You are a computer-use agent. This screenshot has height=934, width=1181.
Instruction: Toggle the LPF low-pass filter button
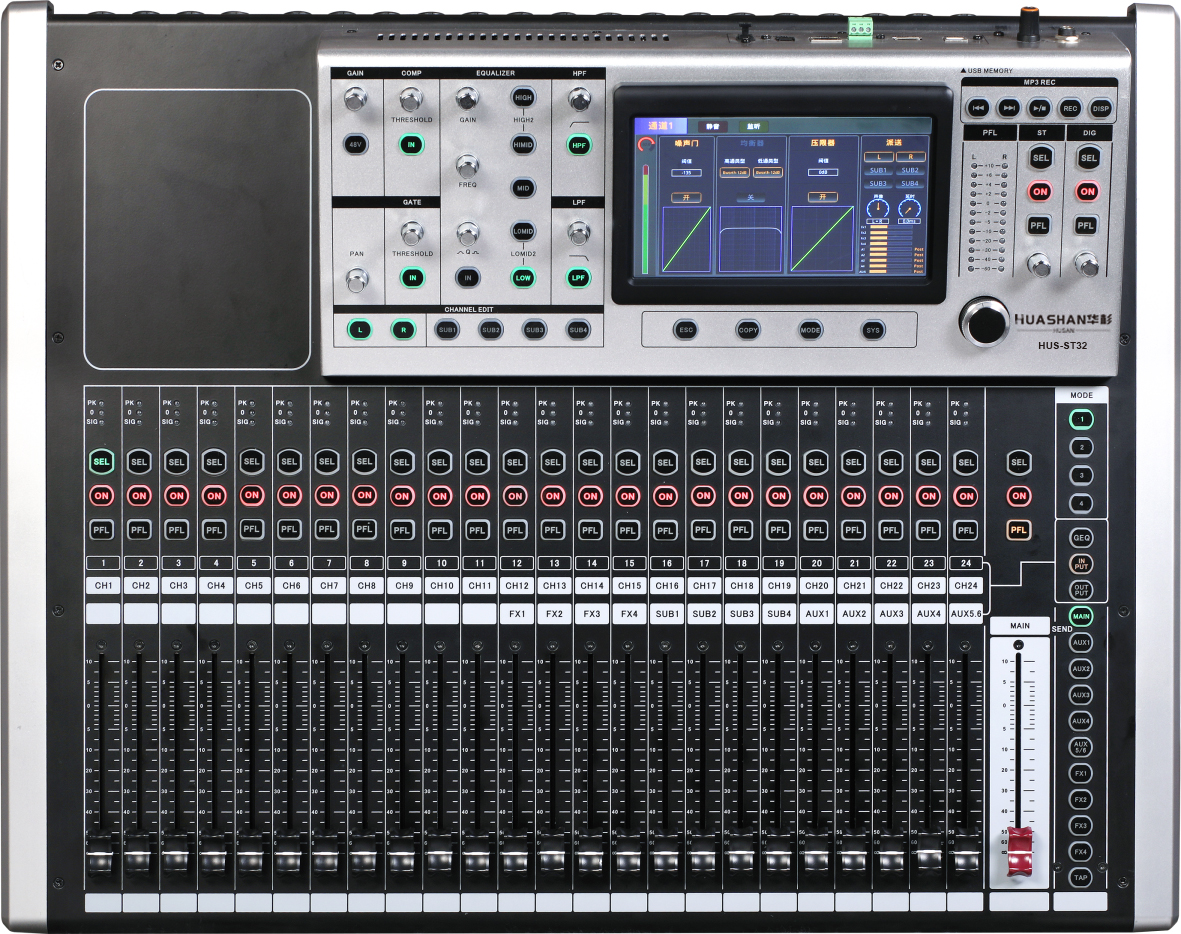[x=578, y=278]
